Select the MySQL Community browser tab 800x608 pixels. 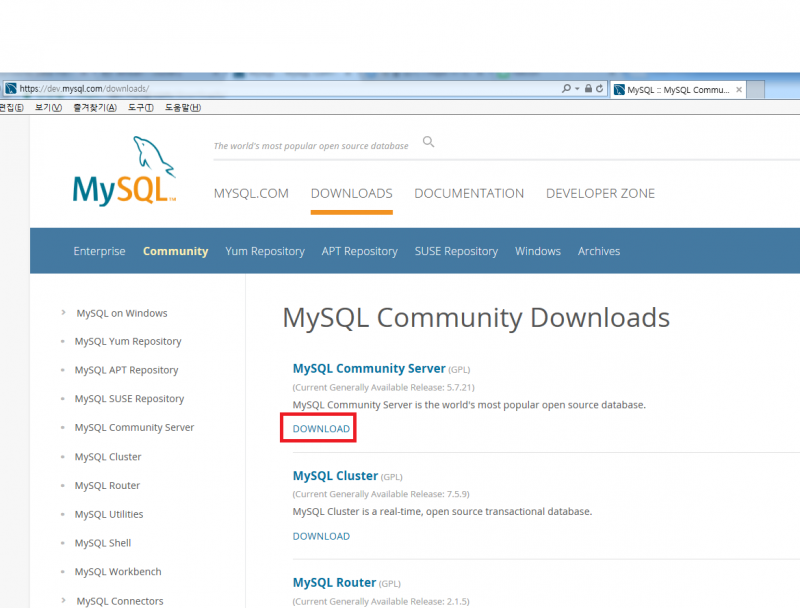coord(678,90)
